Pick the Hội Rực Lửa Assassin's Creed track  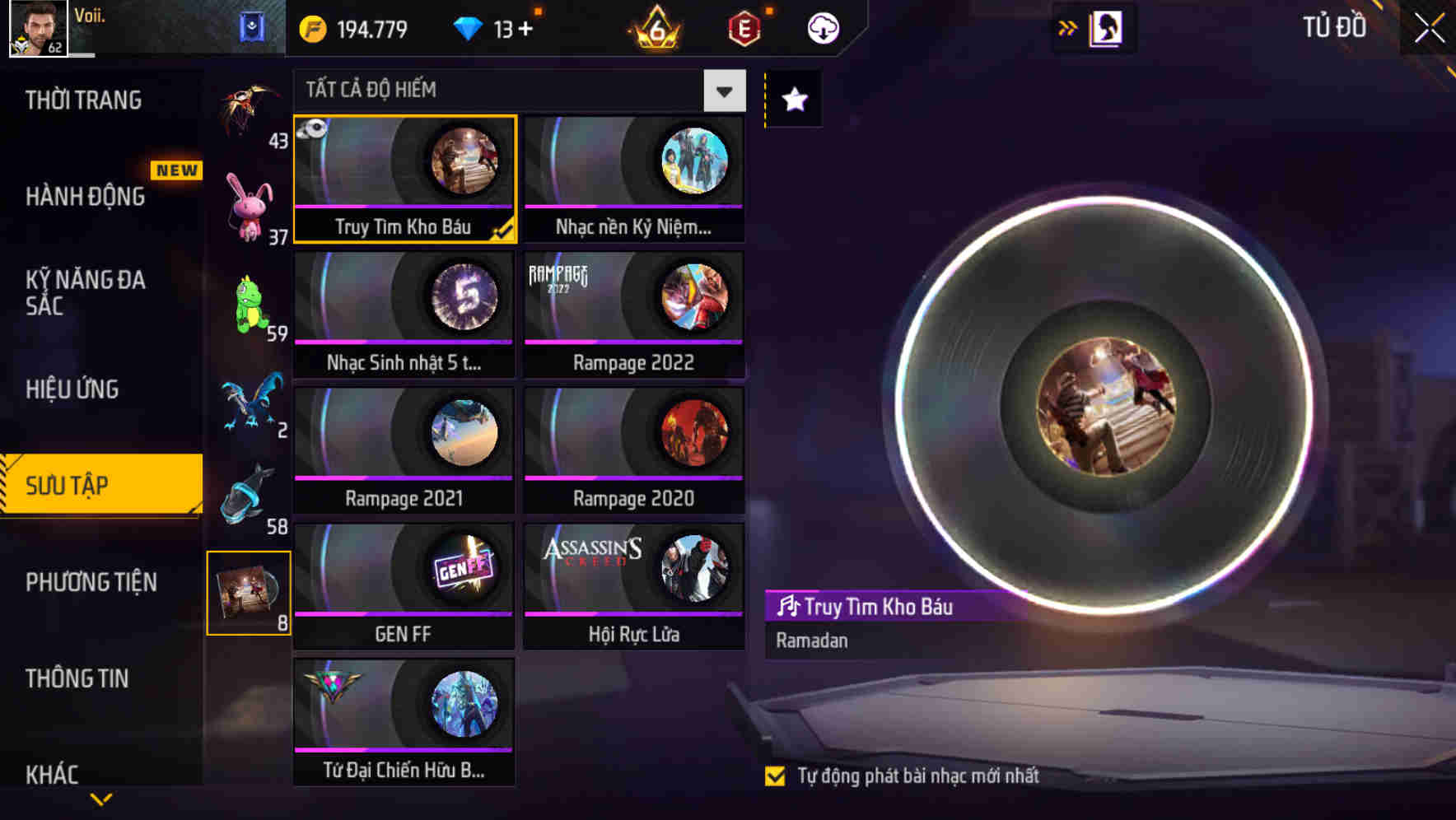[634, 586]
